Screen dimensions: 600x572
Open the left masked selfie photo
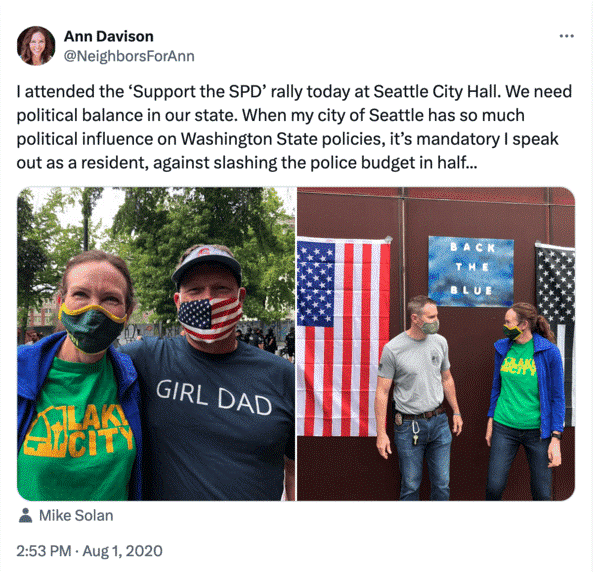pyautogui.click(x=156, y=344)
